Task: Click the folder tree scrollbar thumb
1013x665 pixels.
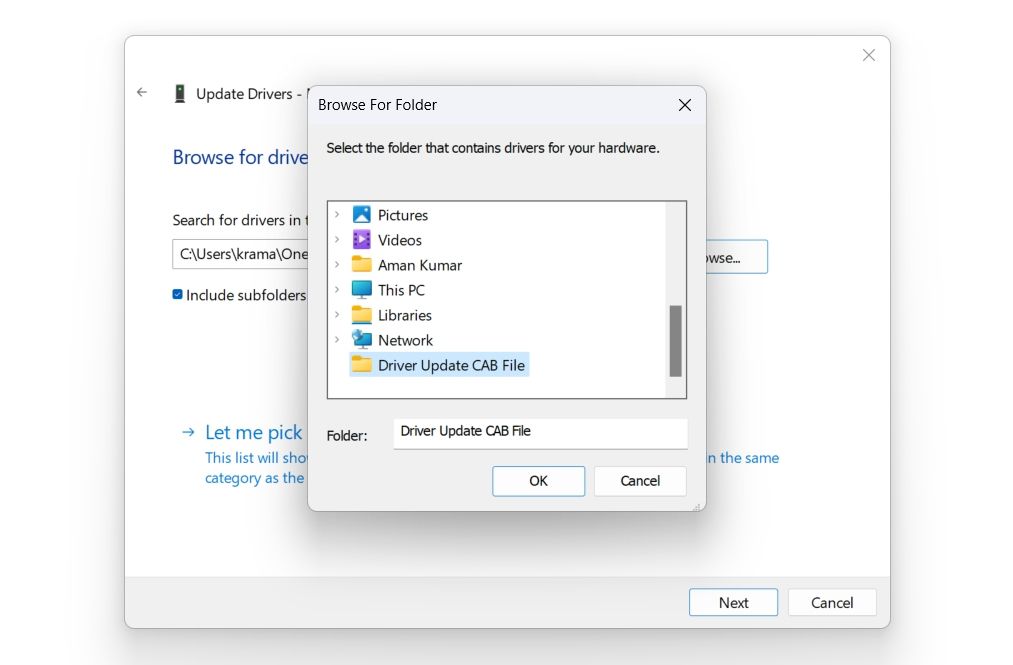Action: [x=676, y=341]
